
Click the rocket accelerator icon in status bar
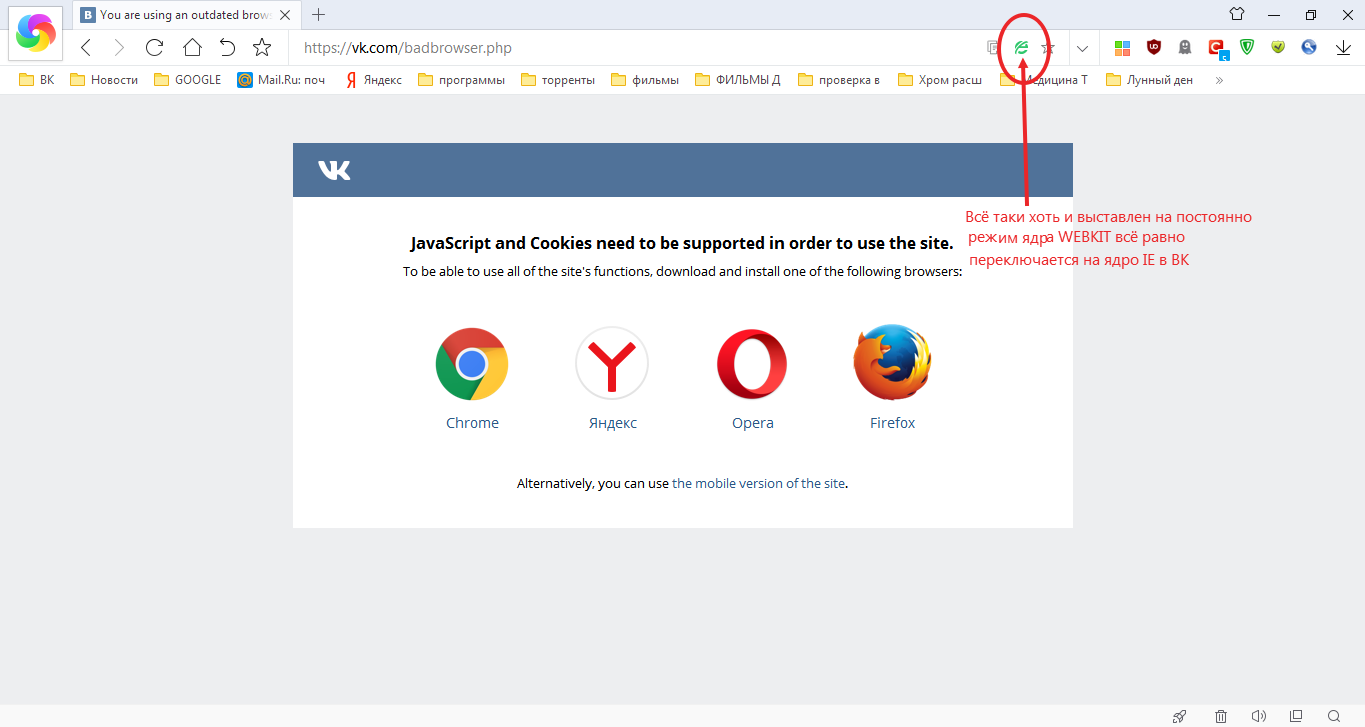click(x=1180, y=716)
